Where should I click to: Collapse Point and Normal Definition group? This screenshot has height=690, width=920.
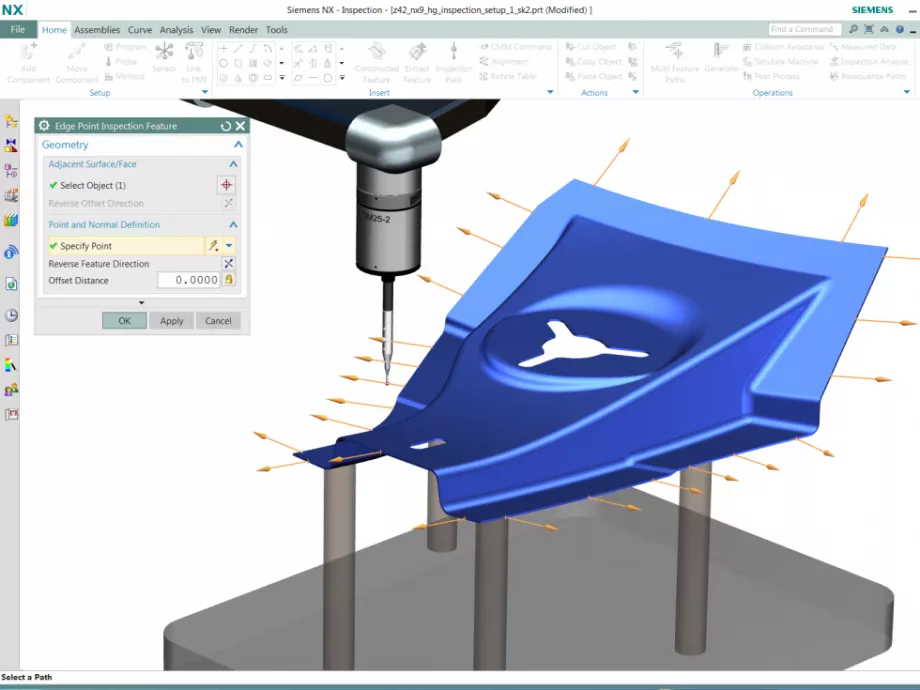[x=233, y=225]
